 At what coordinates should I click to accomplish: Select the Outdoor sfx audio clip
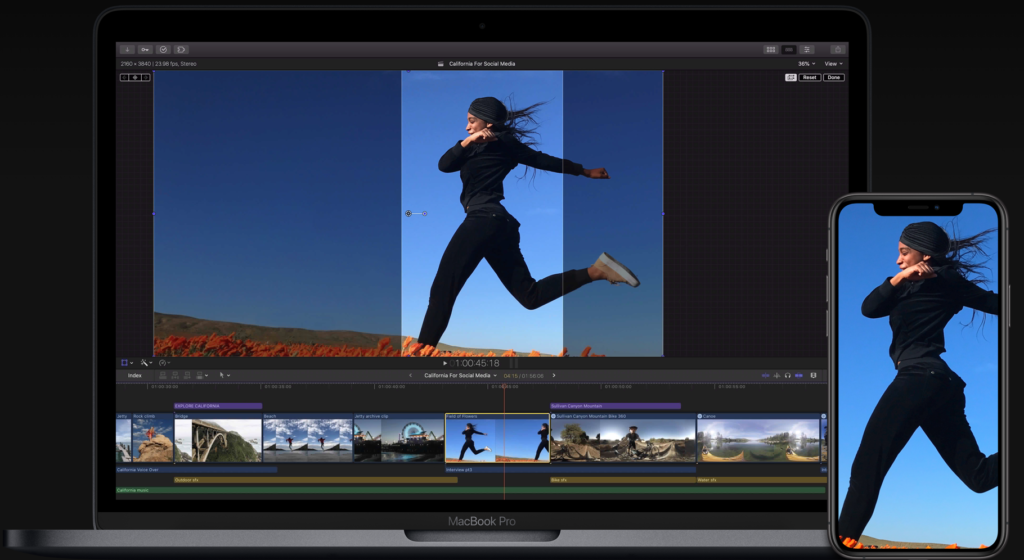[315, 480]
